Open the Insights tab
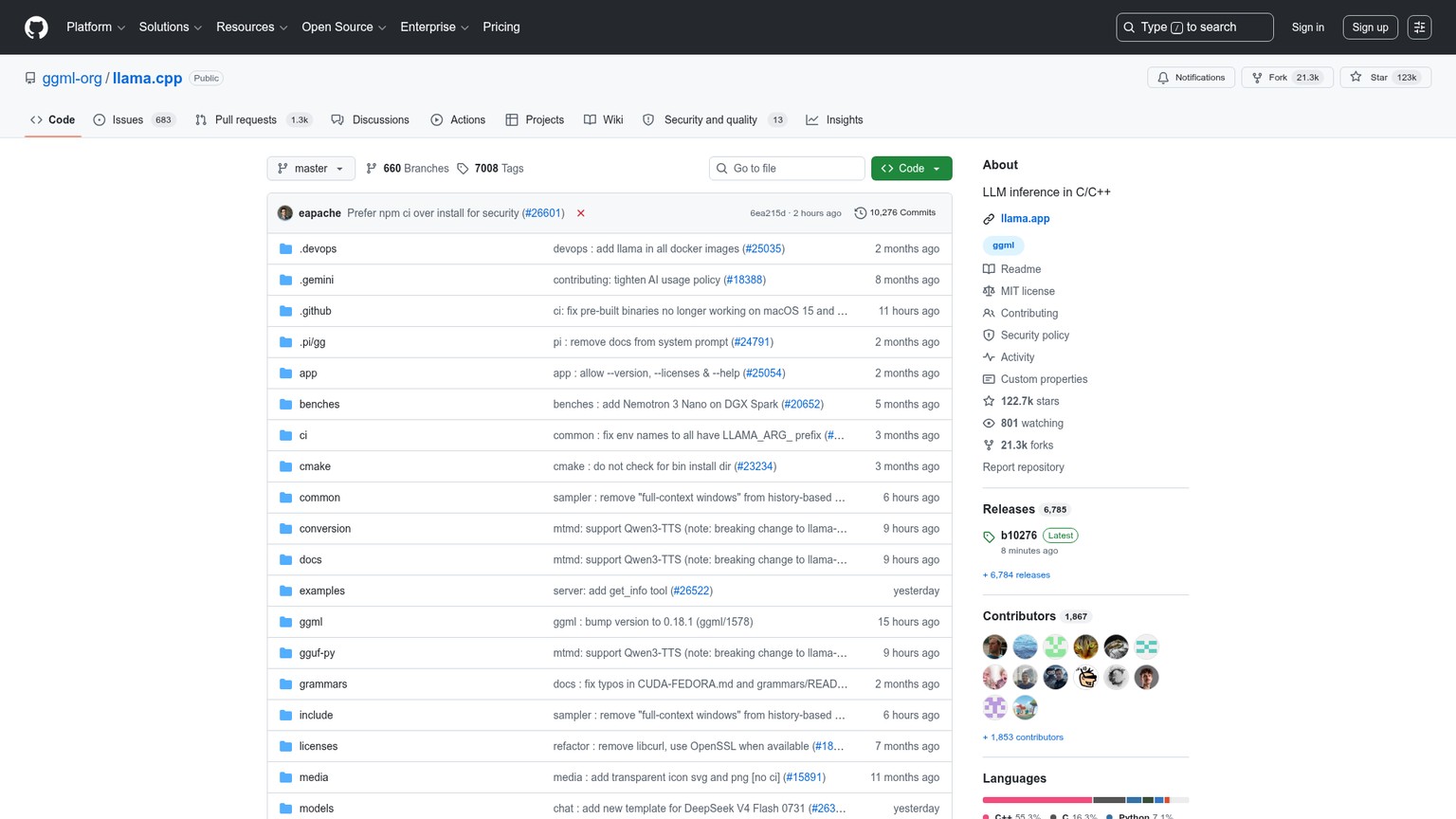 834,120
